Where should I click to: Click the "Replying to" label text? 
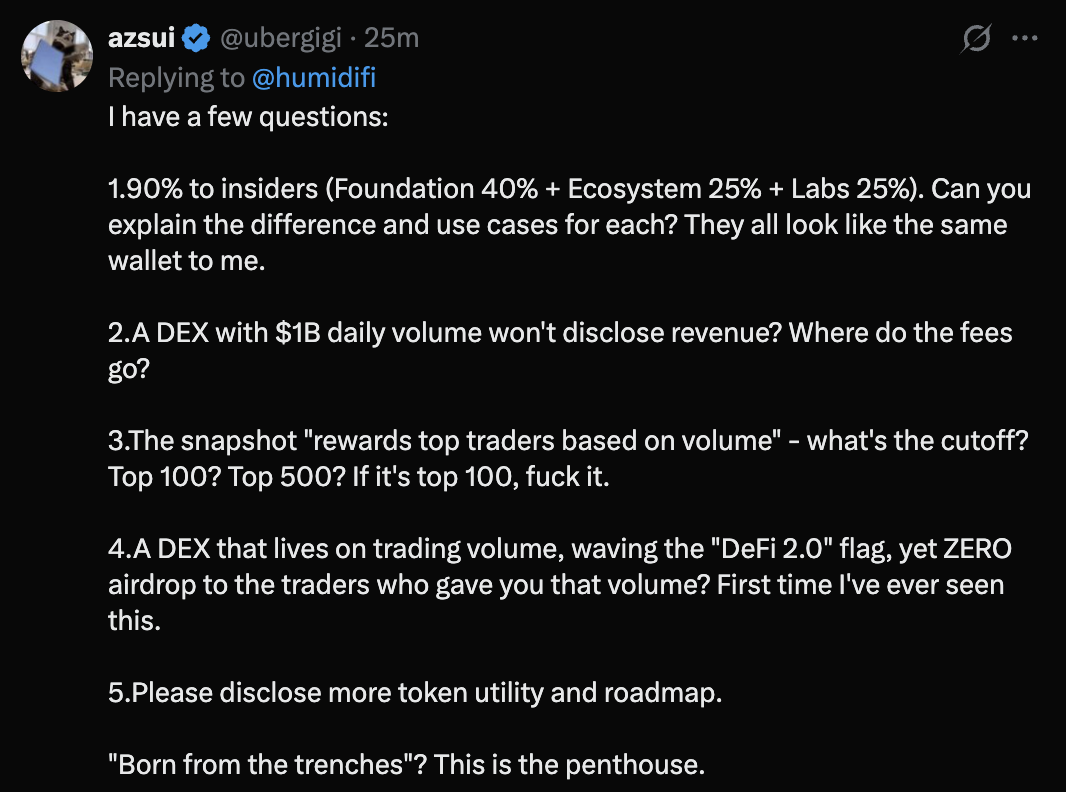click(x=176, y=78)
